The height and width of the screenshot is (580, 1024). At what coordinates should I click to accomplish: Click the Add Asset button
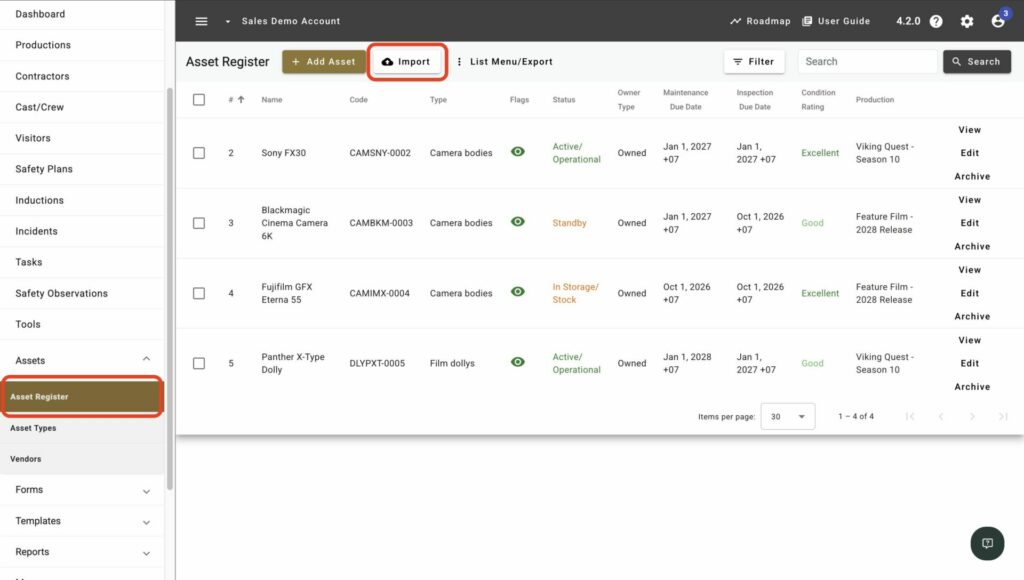click(x=323, y=61)
